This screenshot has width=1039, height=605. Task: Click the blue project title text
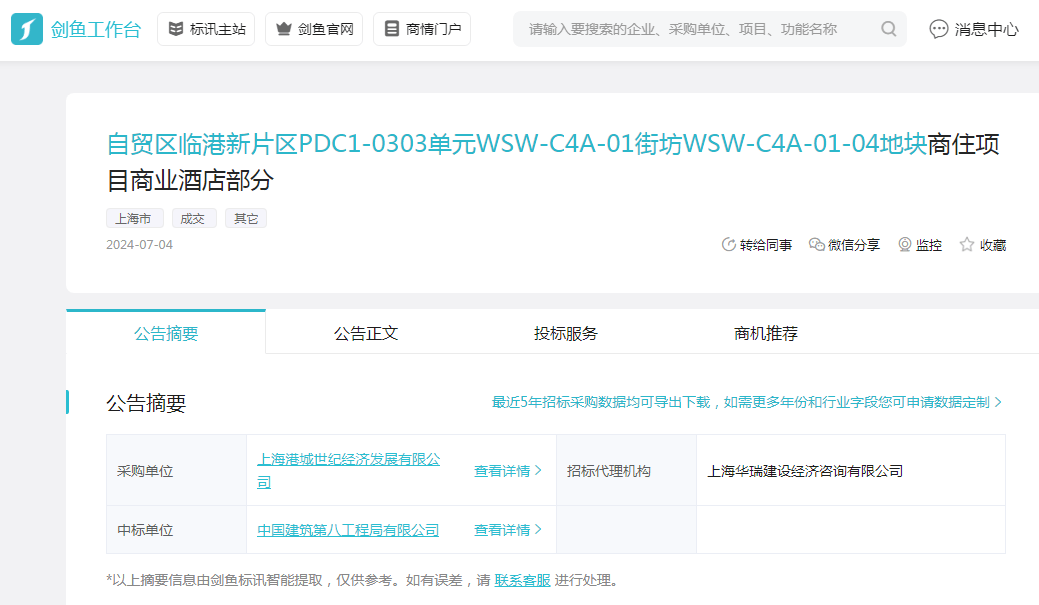click(517, 144)
